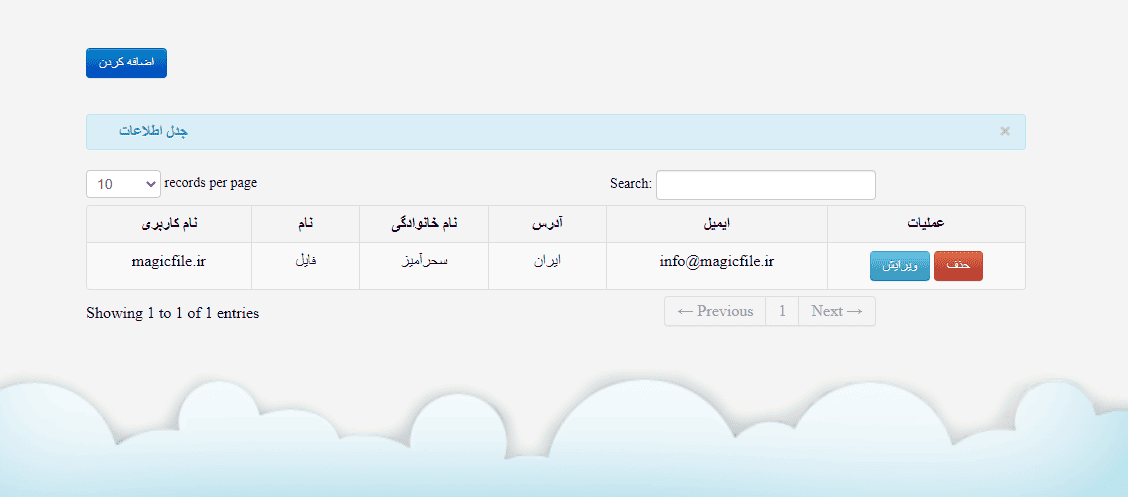Click the 'Search:' label

pos(631,183)
